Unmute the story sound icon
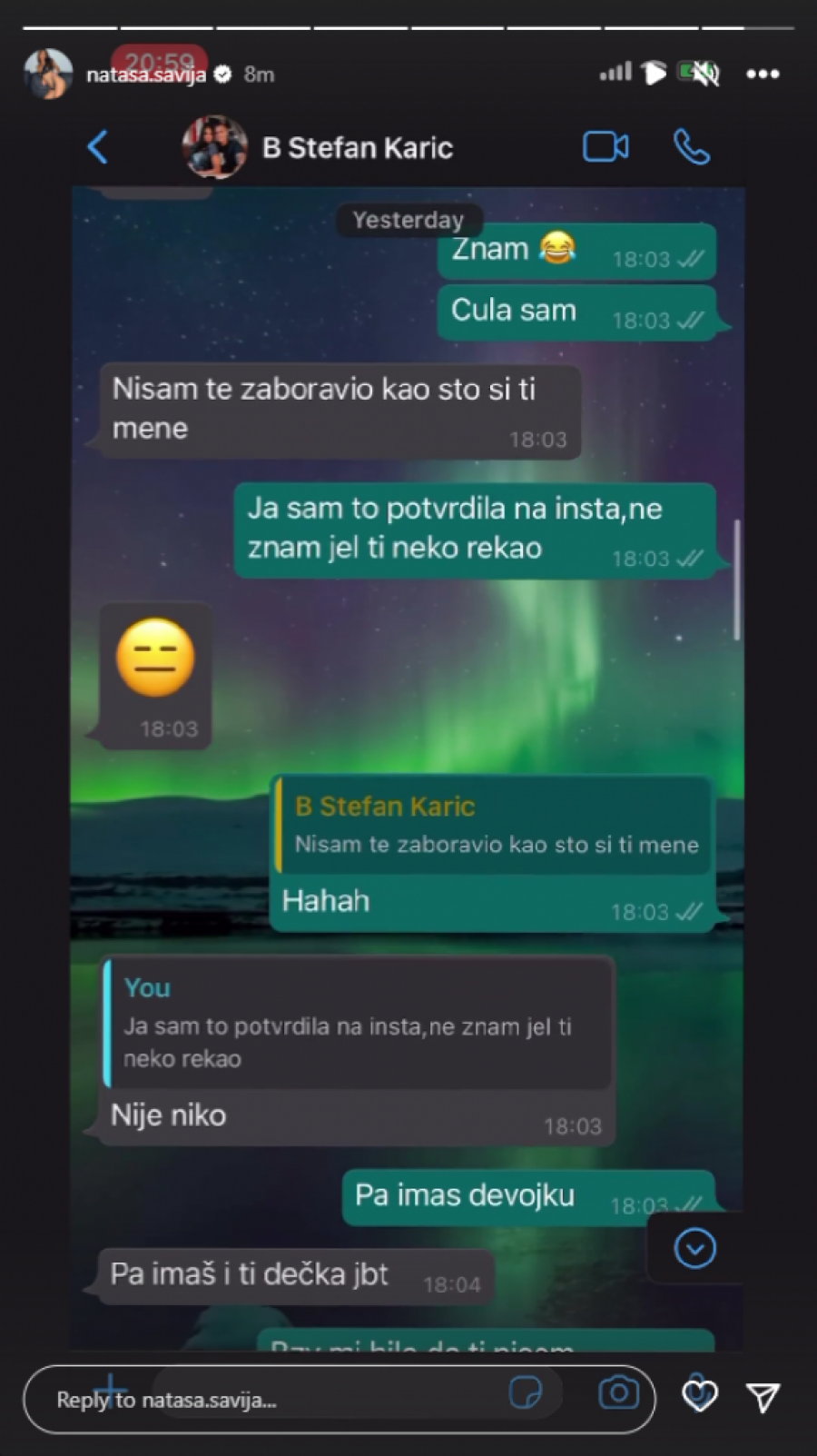The height and width of the screenshot is (1456, 817). tap(699, 73)
